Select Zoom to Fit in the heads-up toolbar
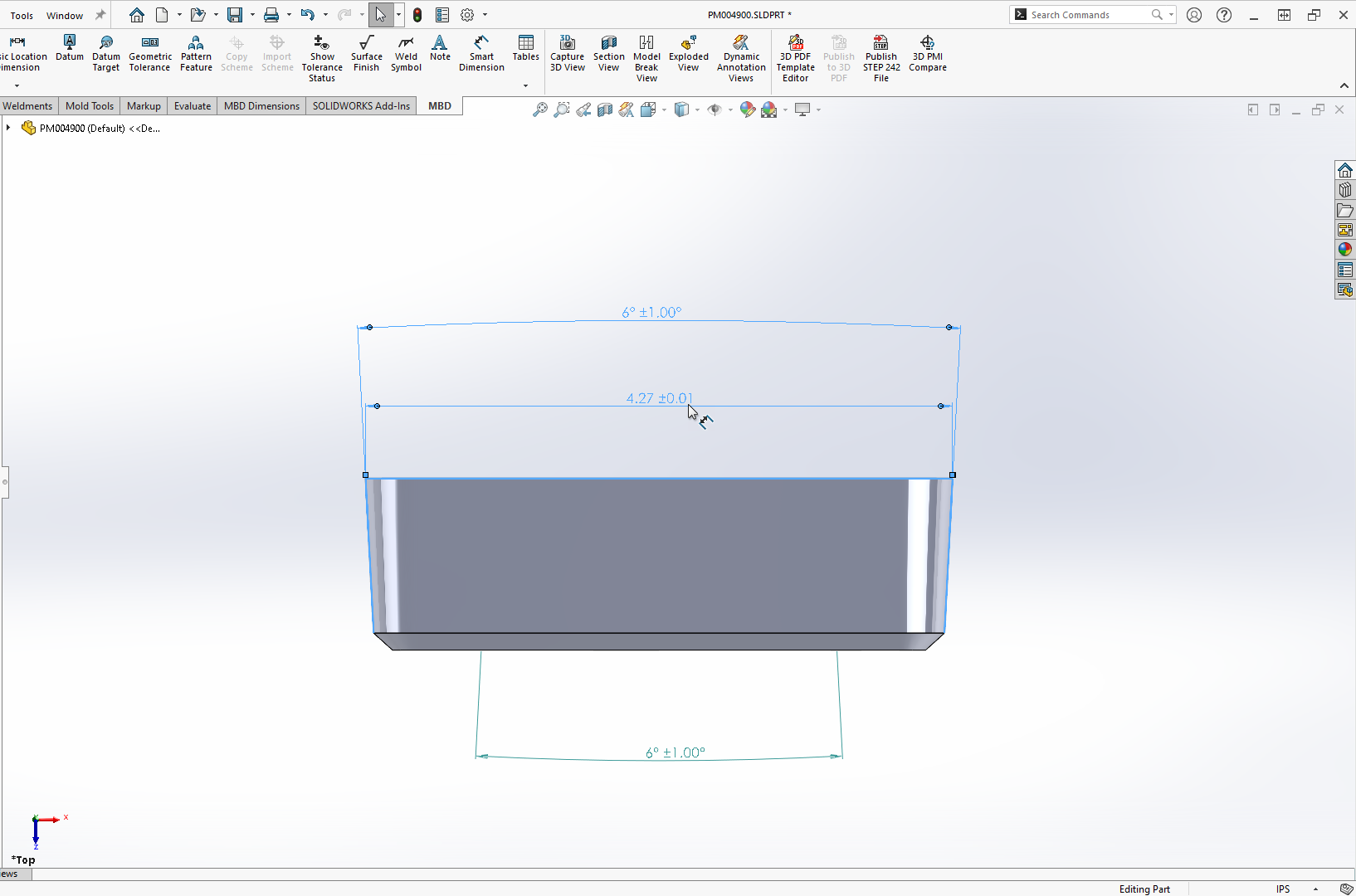The image size is (1356, 896). (540, 109)
